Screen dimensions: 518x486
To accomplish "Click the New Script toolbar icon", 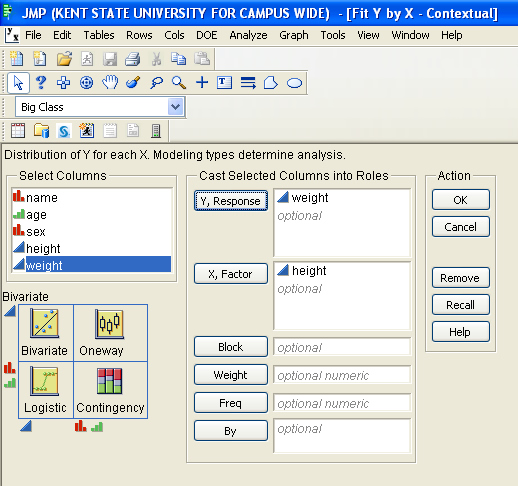I will [x=40, y=59].
